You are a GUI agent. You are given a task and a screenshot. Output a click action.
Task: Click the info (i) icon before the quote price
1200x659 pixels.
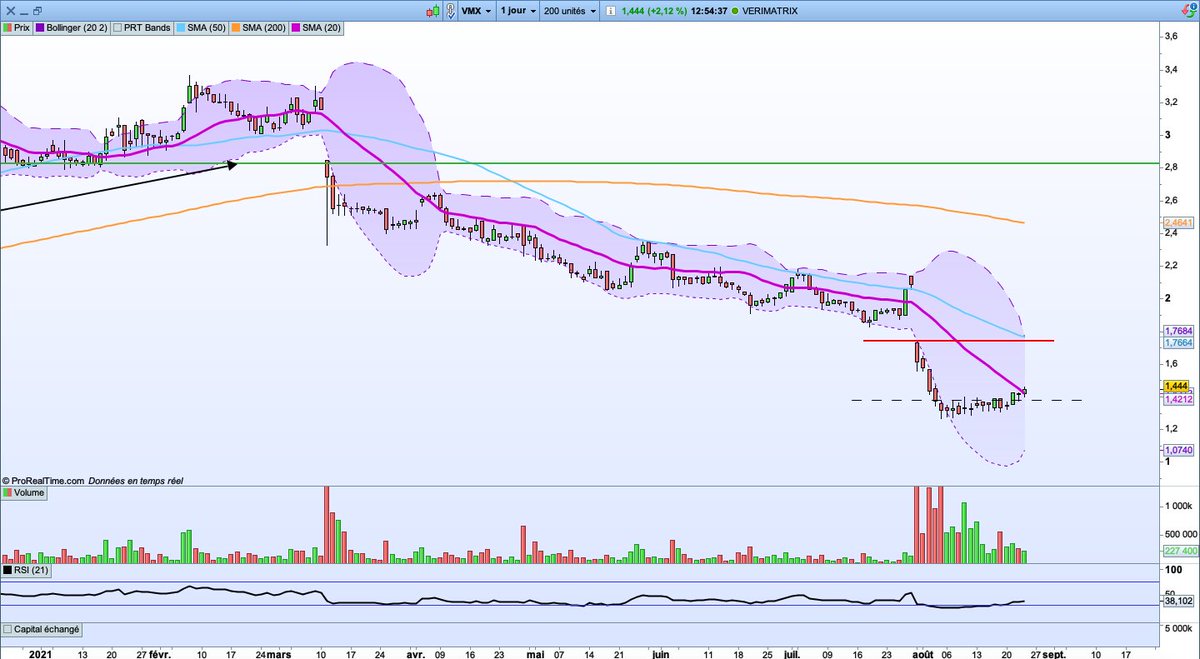tap(610, 10)
